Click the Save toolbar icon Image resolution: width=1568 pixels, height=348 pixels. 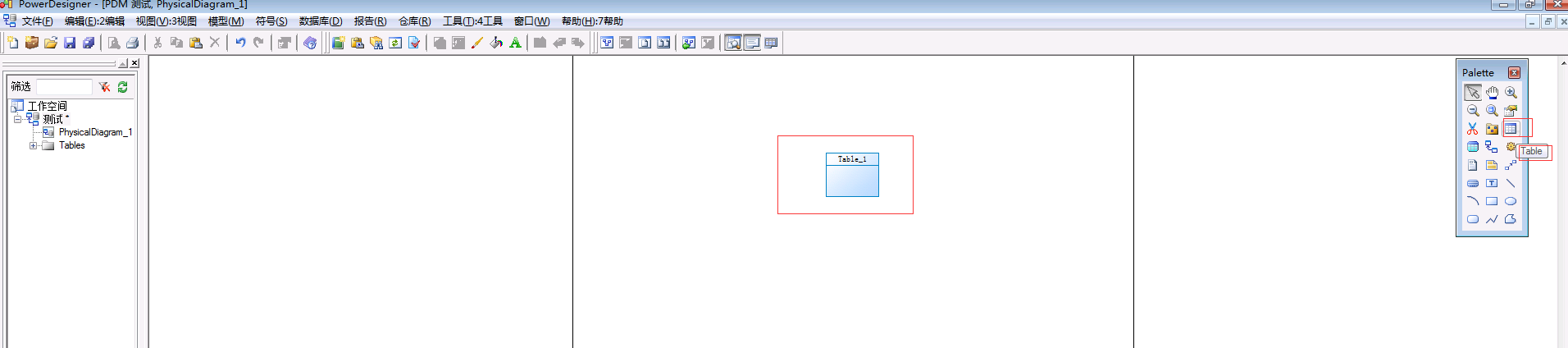click(x=70, y=43)
